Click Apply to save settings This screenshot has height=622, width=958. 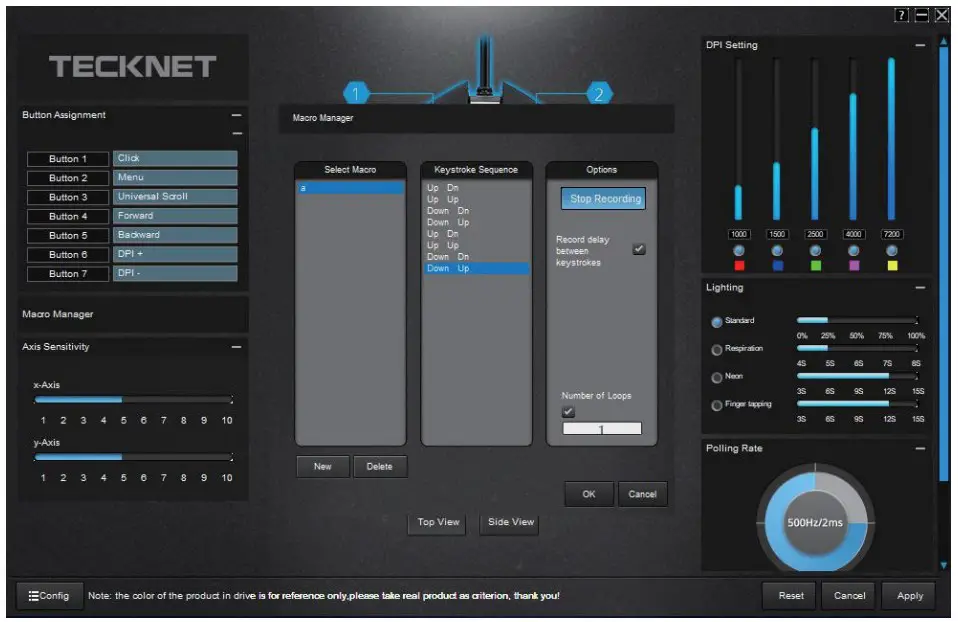click(908, 595)
